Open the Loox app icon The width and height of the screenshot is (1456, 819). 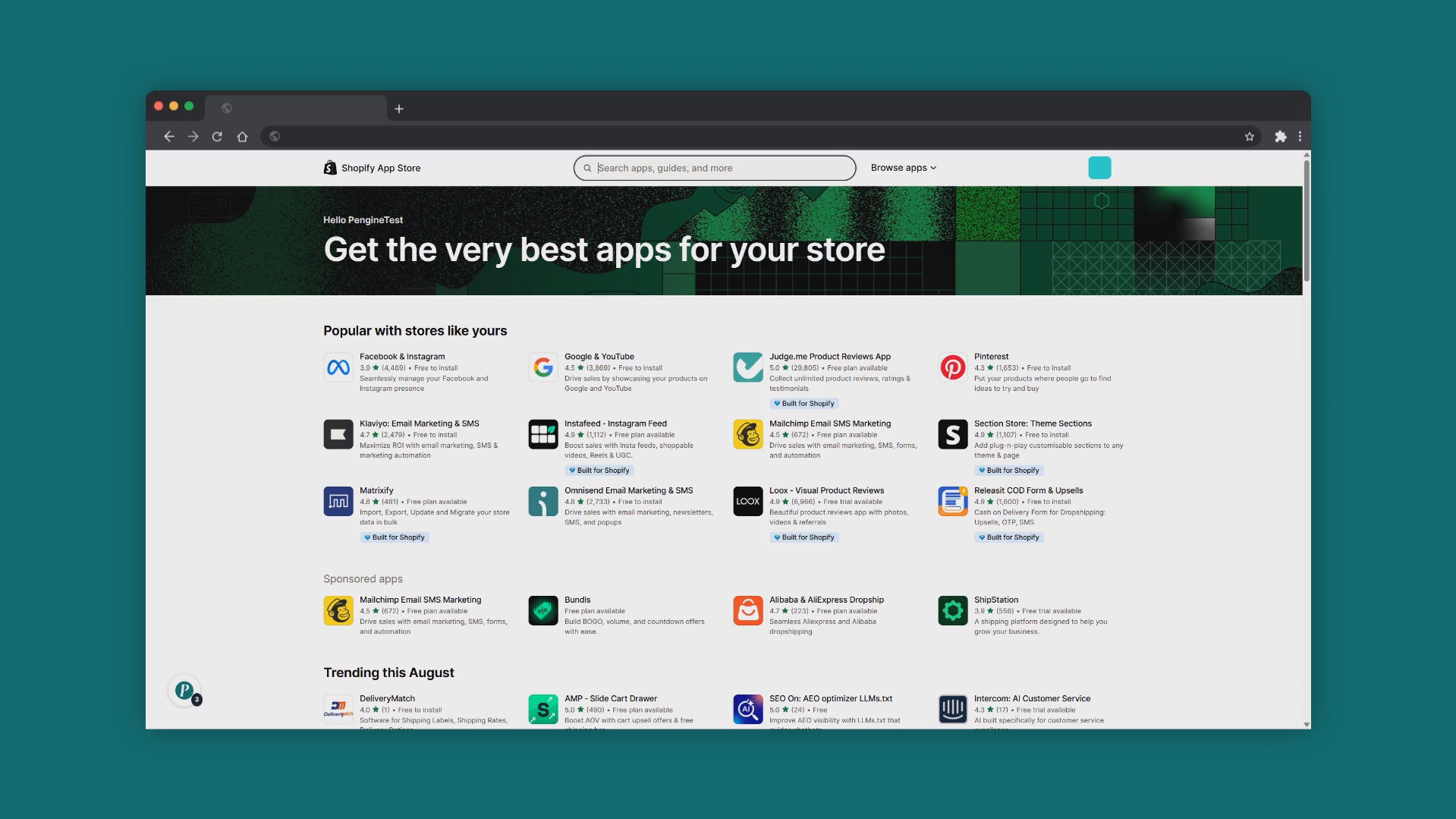coord(748,502)
